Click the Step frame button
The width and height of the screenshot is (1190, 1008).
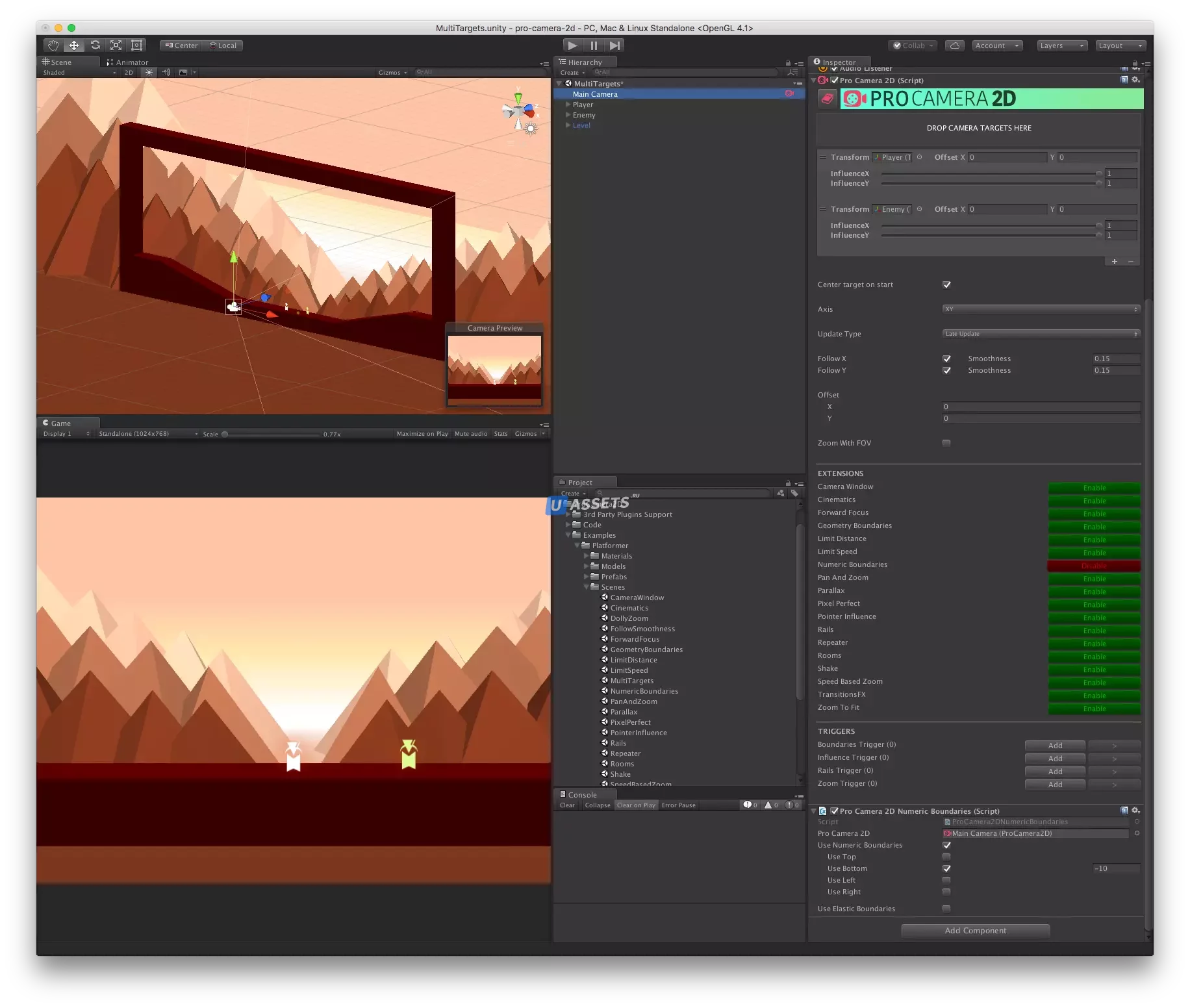tap(614, 45)
